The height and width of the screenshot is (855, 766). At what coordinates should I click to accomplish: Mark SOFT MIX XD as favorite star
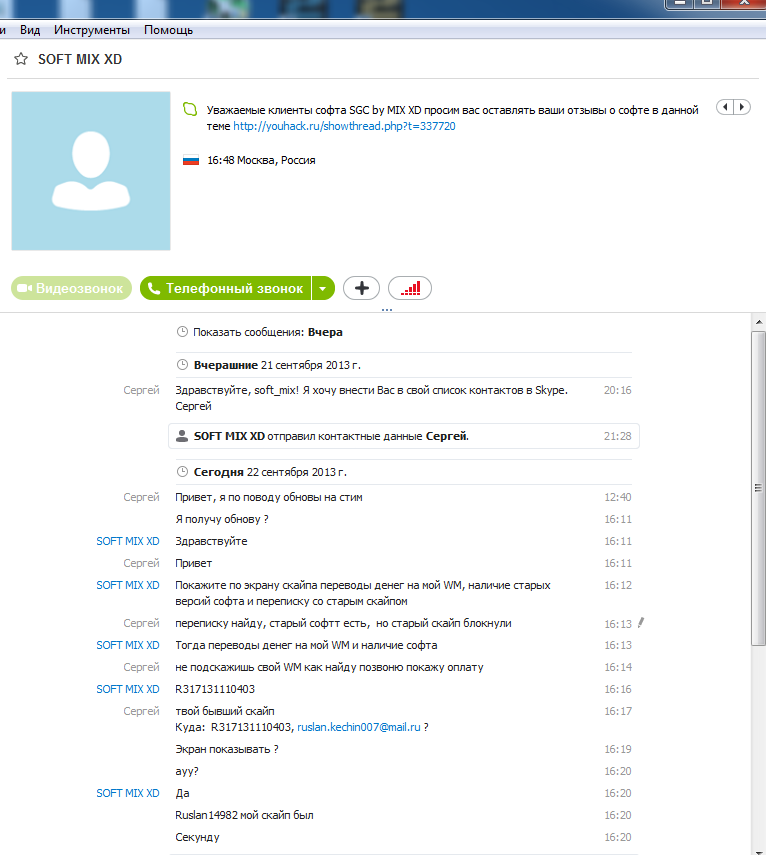[x=21, y=59]
